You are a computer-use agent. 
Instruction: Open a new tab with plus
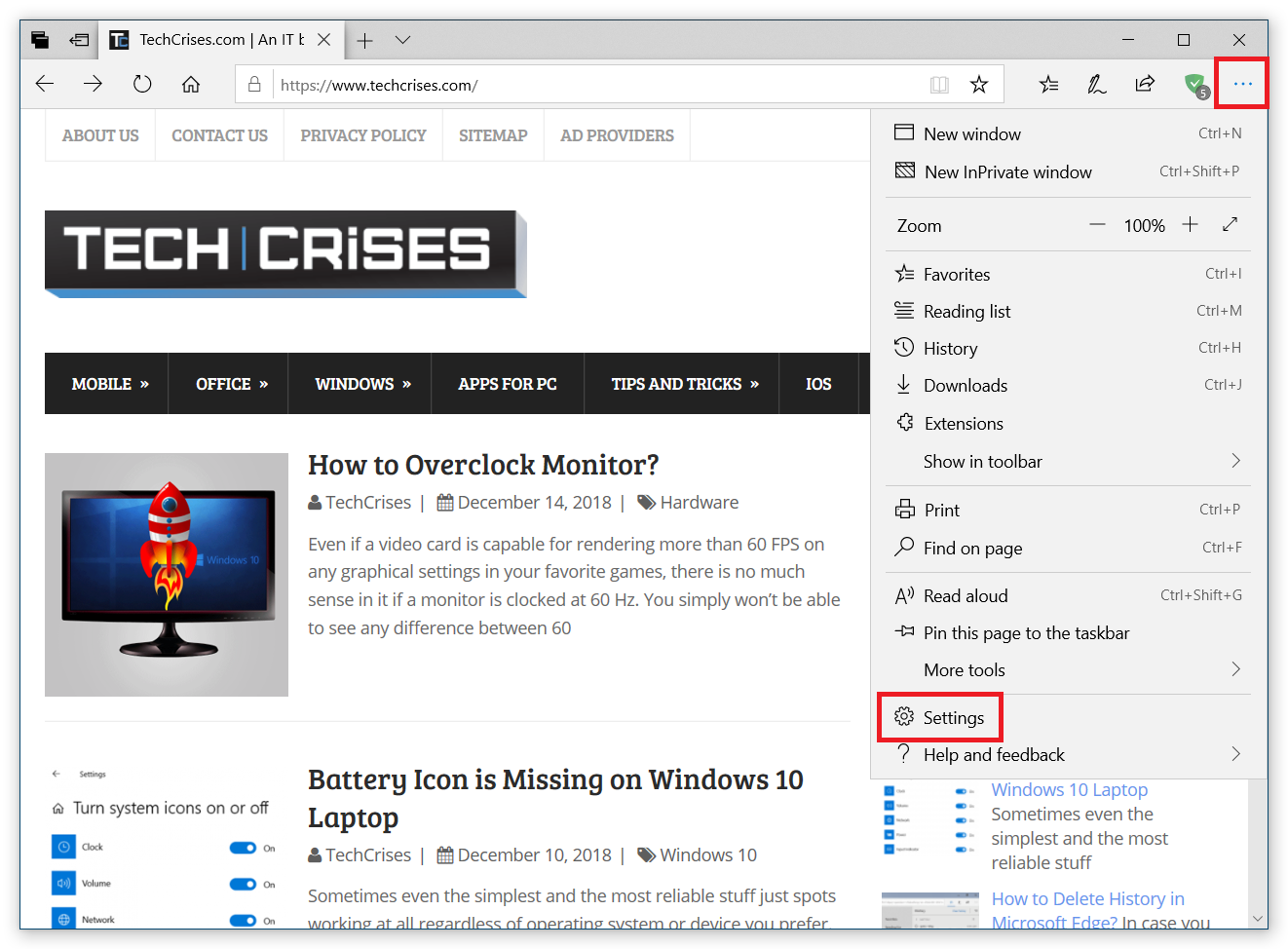click(364, 40)
